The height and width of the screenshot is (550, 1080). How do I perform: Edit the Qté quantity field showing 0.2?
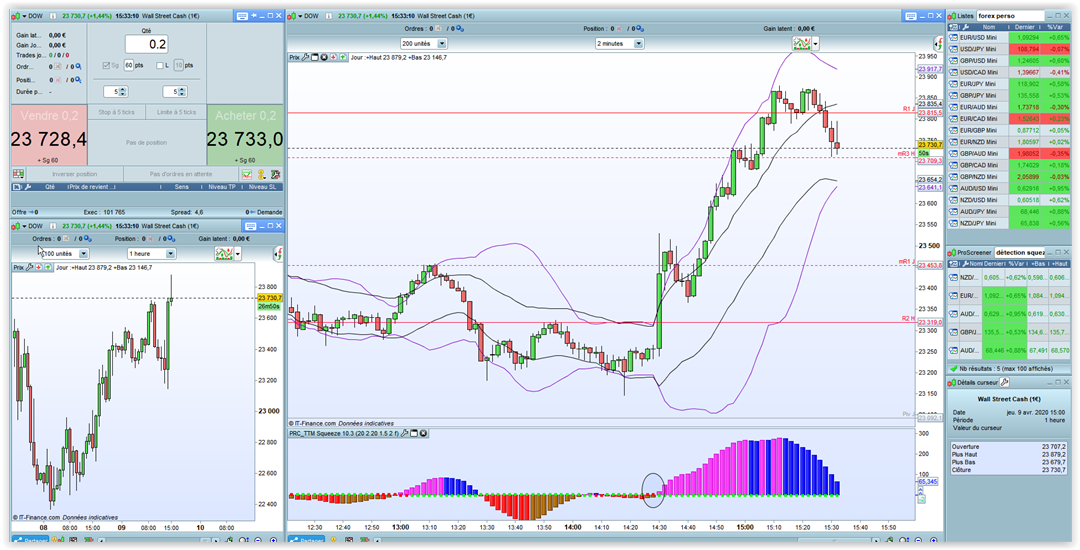tap(147, 44)
